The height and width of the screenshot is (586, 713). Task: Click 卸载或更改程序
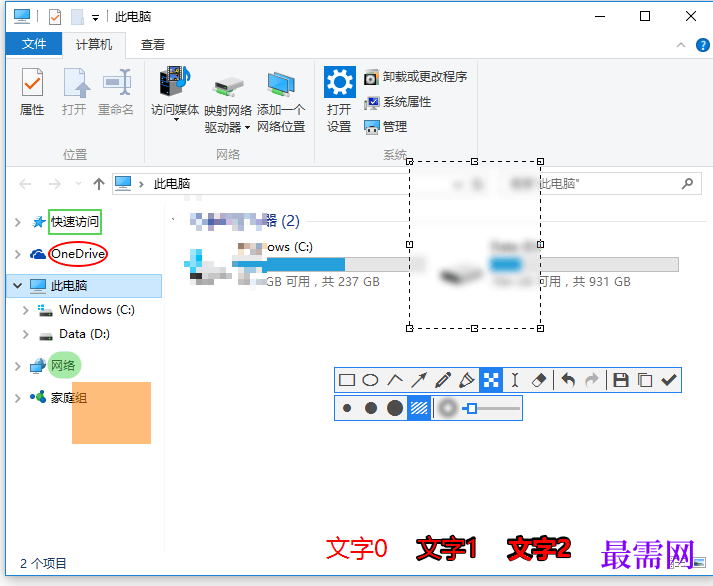[x=416, y=77]
